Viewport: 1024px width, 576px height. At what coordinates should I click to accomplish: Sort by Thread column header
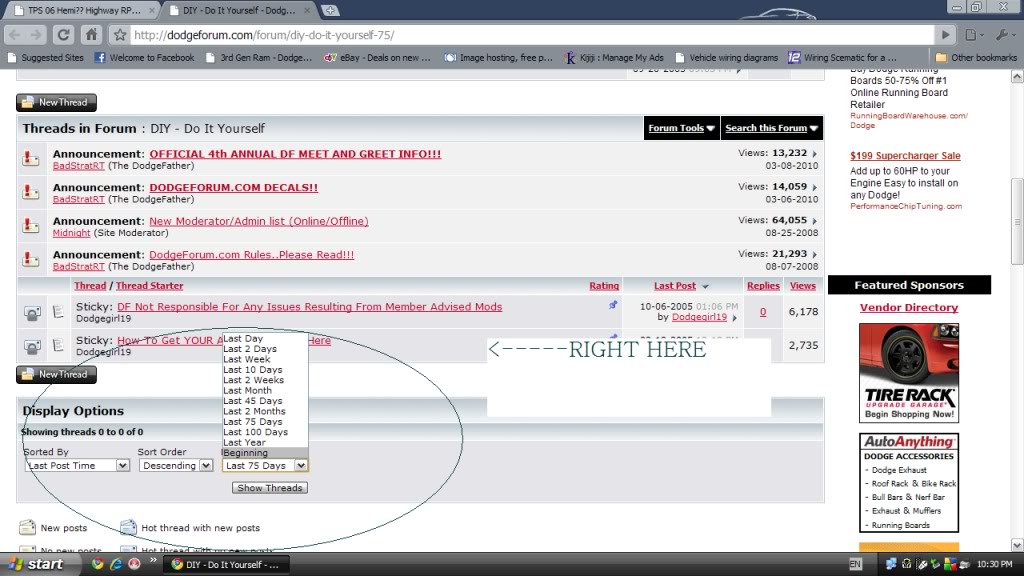click(90, 286)
